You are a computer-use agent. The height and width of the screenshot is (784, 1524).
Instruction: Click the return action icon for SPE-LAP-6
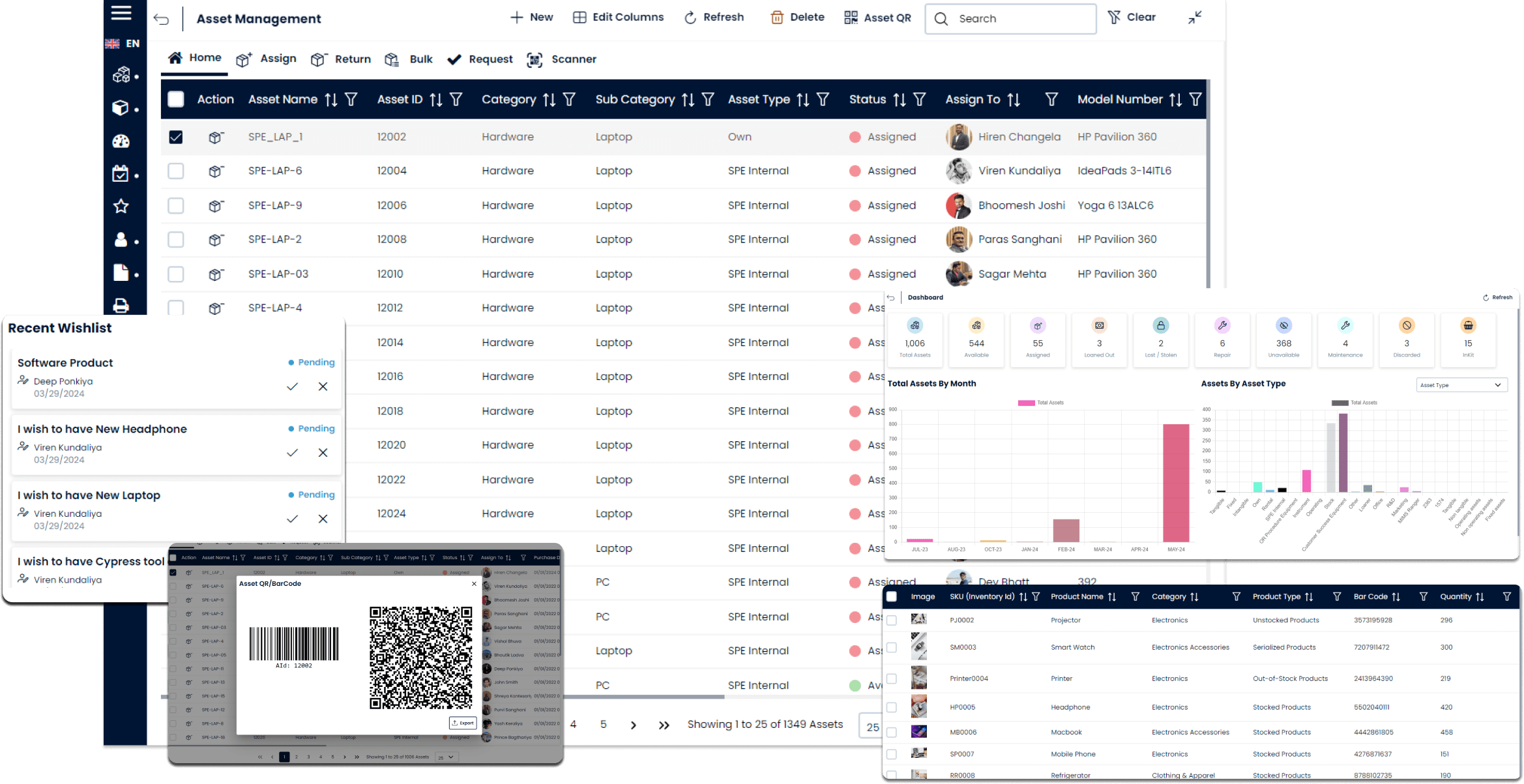pyautogui.click(x=216, y=171)
